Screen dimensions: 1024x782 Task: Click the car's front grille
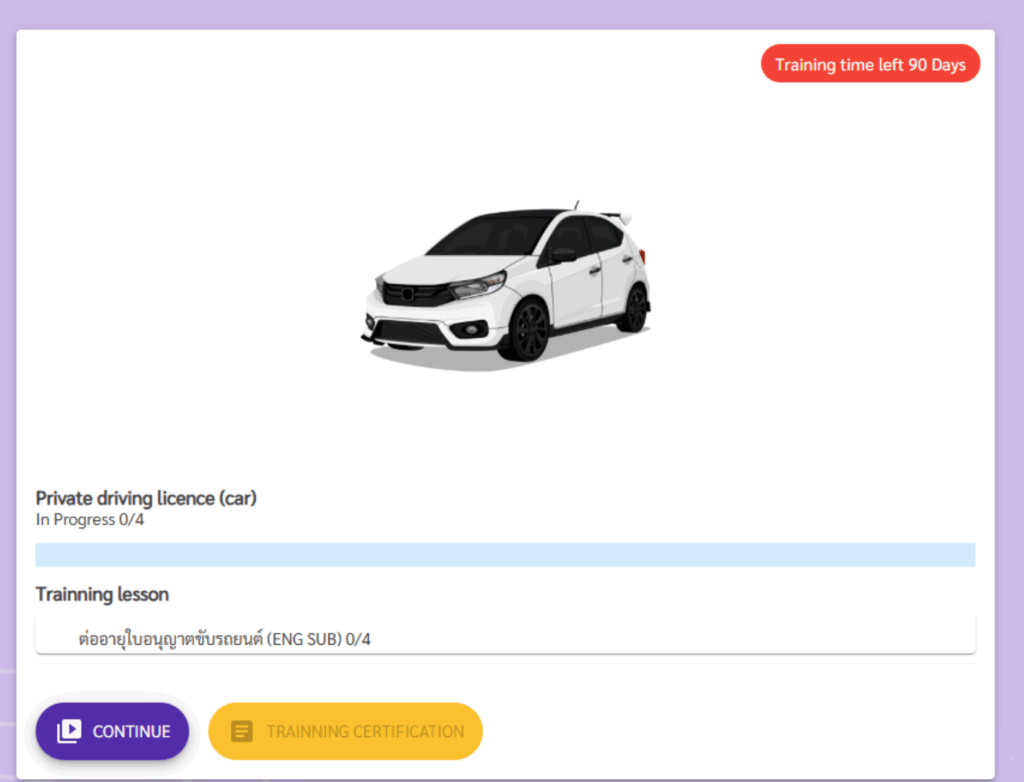pos(412,295)
